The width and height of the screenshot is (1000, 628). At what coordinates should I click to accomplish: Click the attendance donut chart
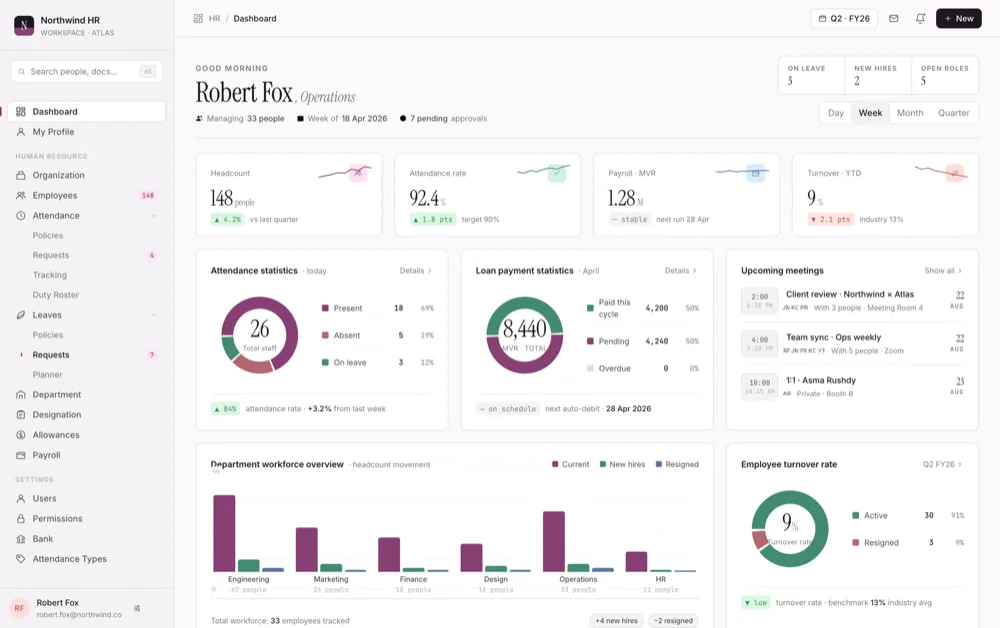coord(260,335)
